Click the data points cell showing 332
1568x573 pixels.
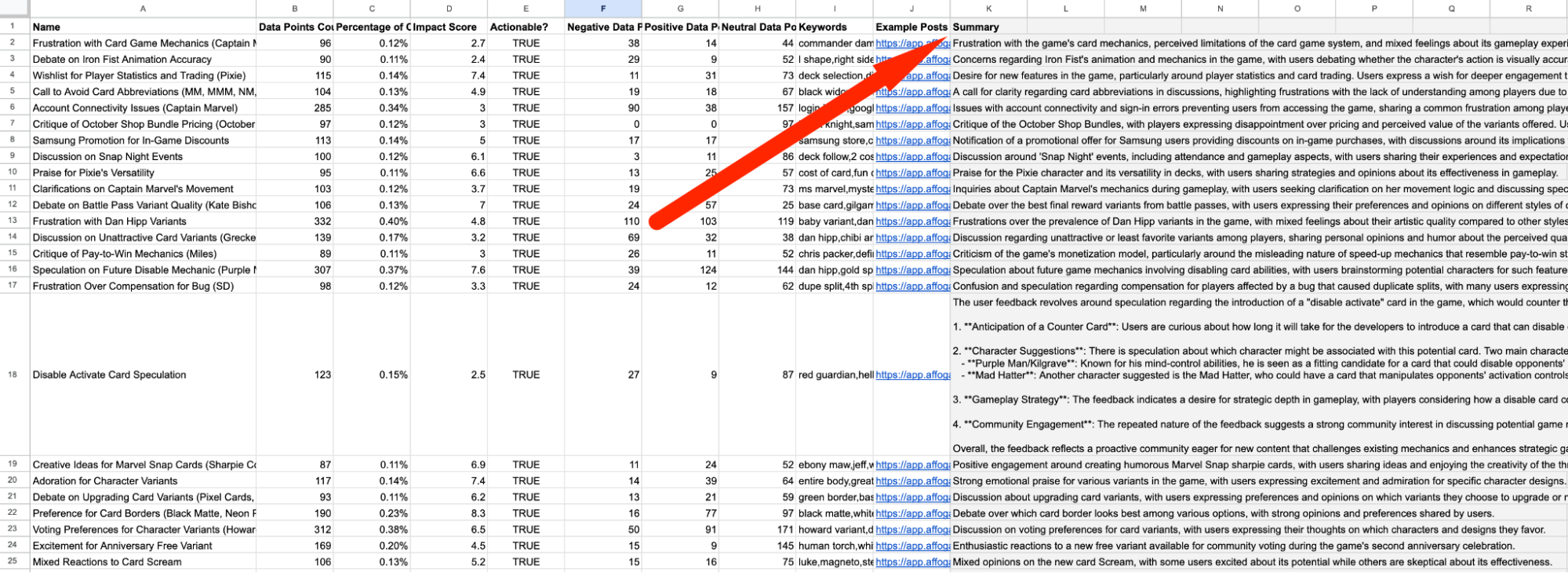click(x=295, y=221)
